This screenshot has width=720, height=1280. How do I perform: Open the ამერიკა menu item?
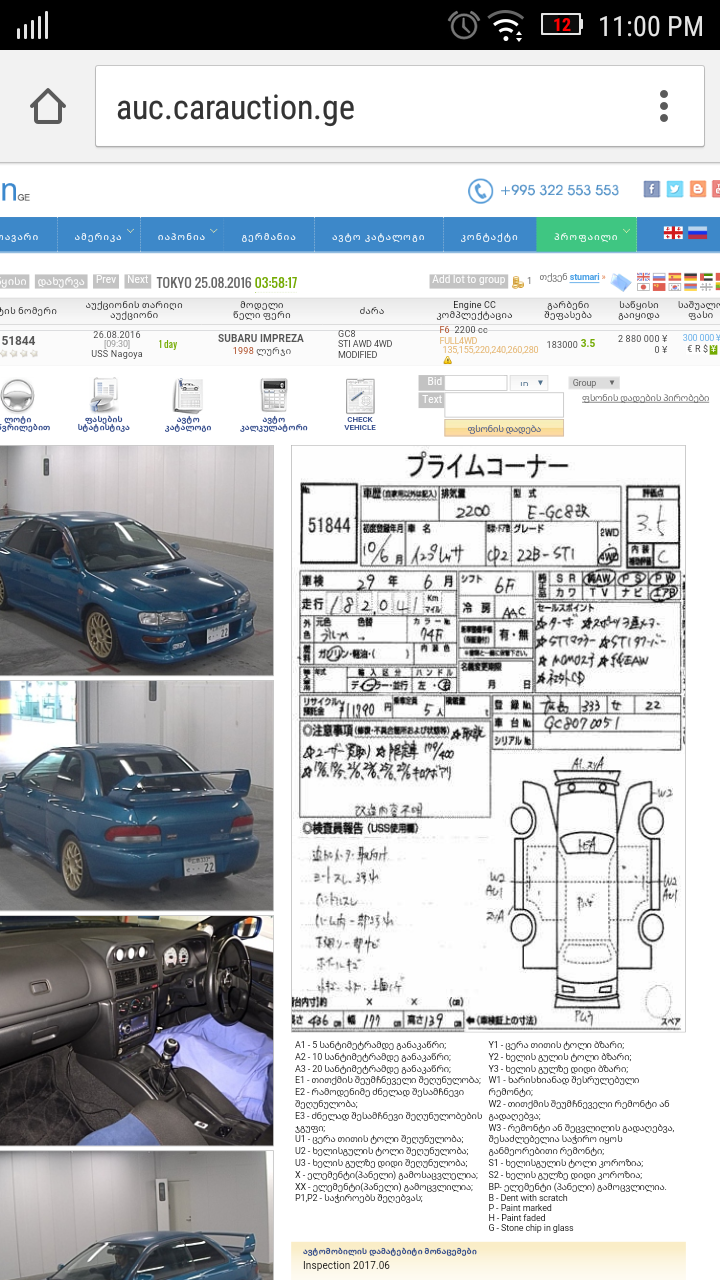[x=99, y=237]
